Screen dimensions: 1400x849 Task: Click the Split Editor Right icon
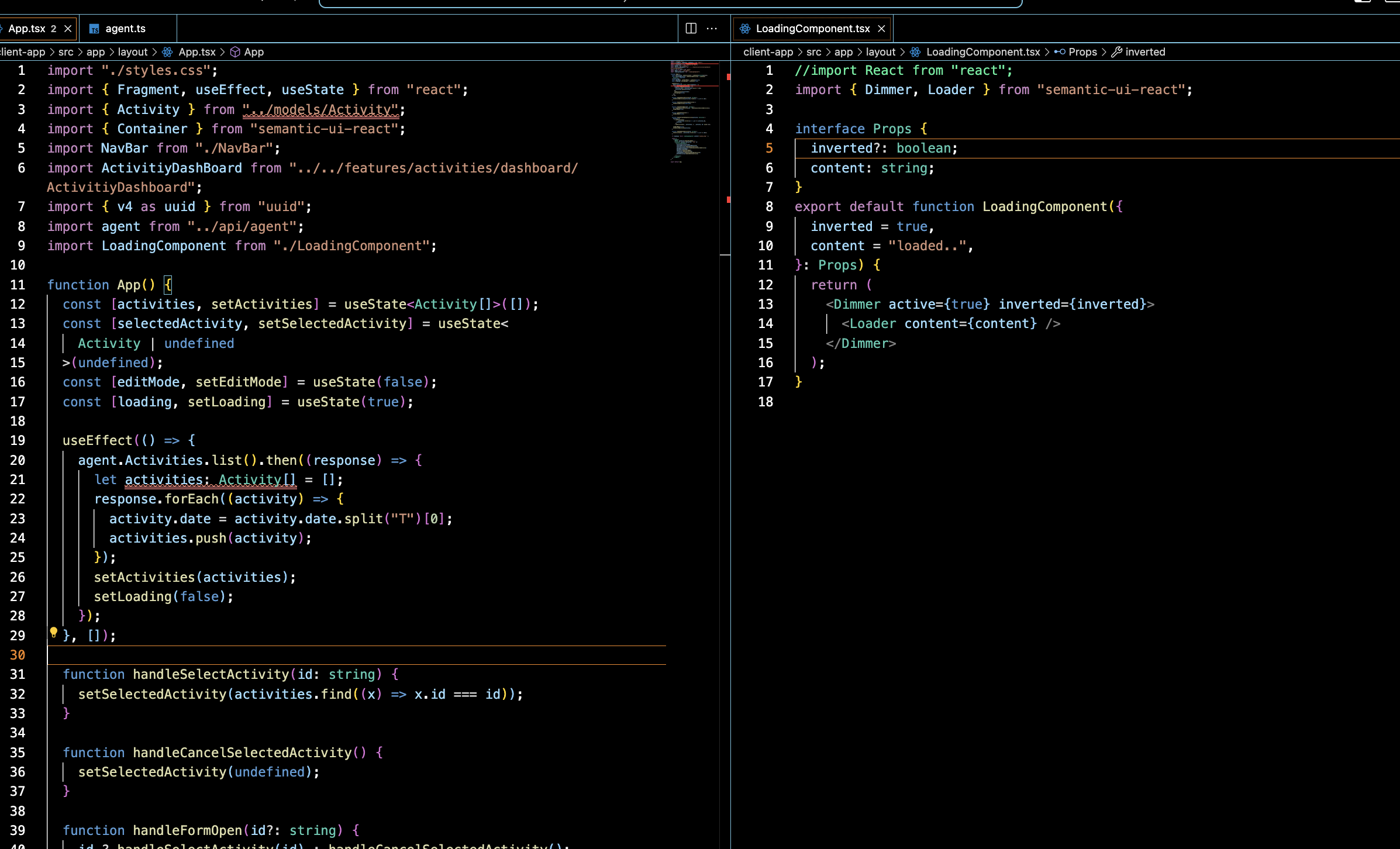tap(691, 28)
